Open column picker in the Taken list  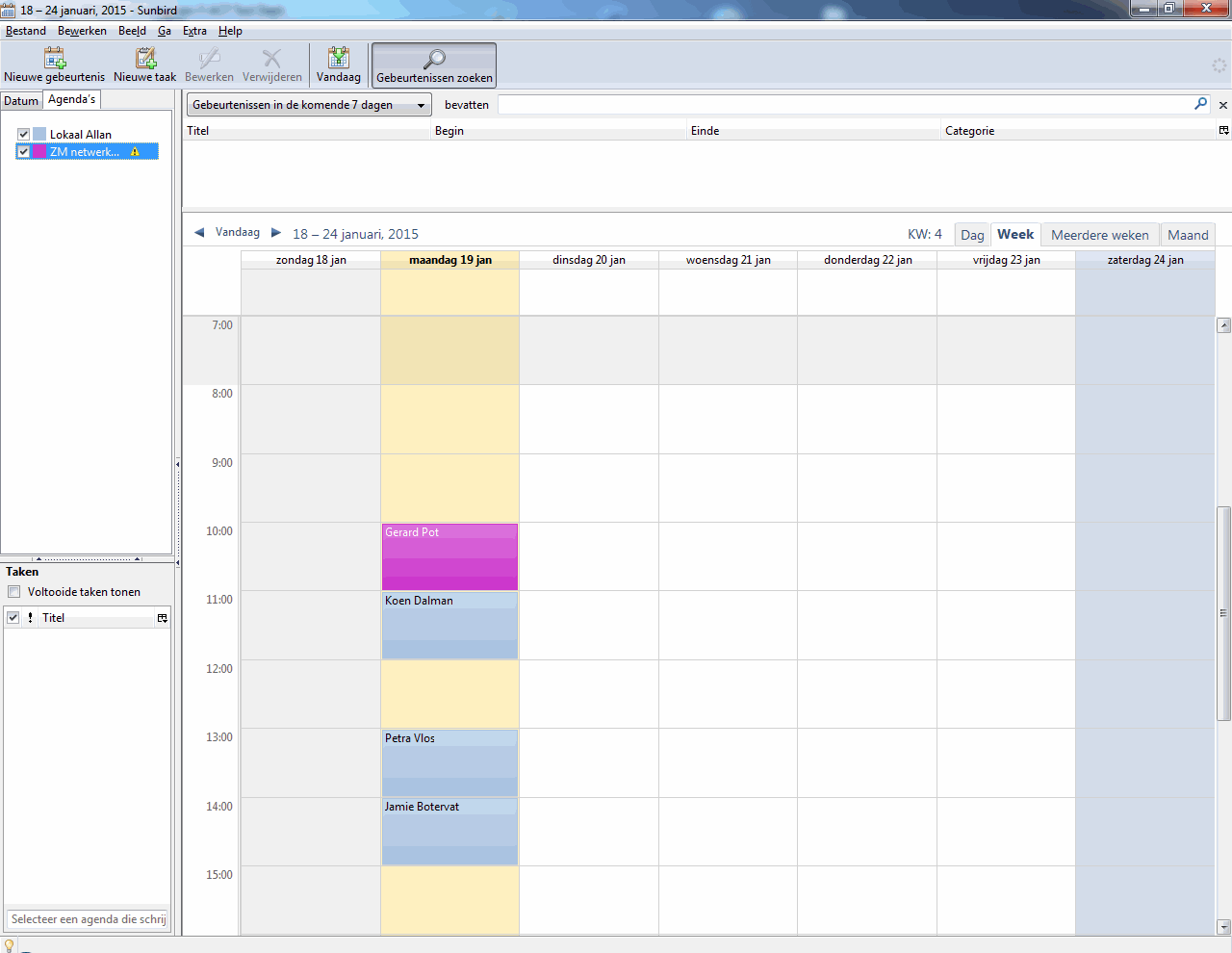(x=163, y=618)
